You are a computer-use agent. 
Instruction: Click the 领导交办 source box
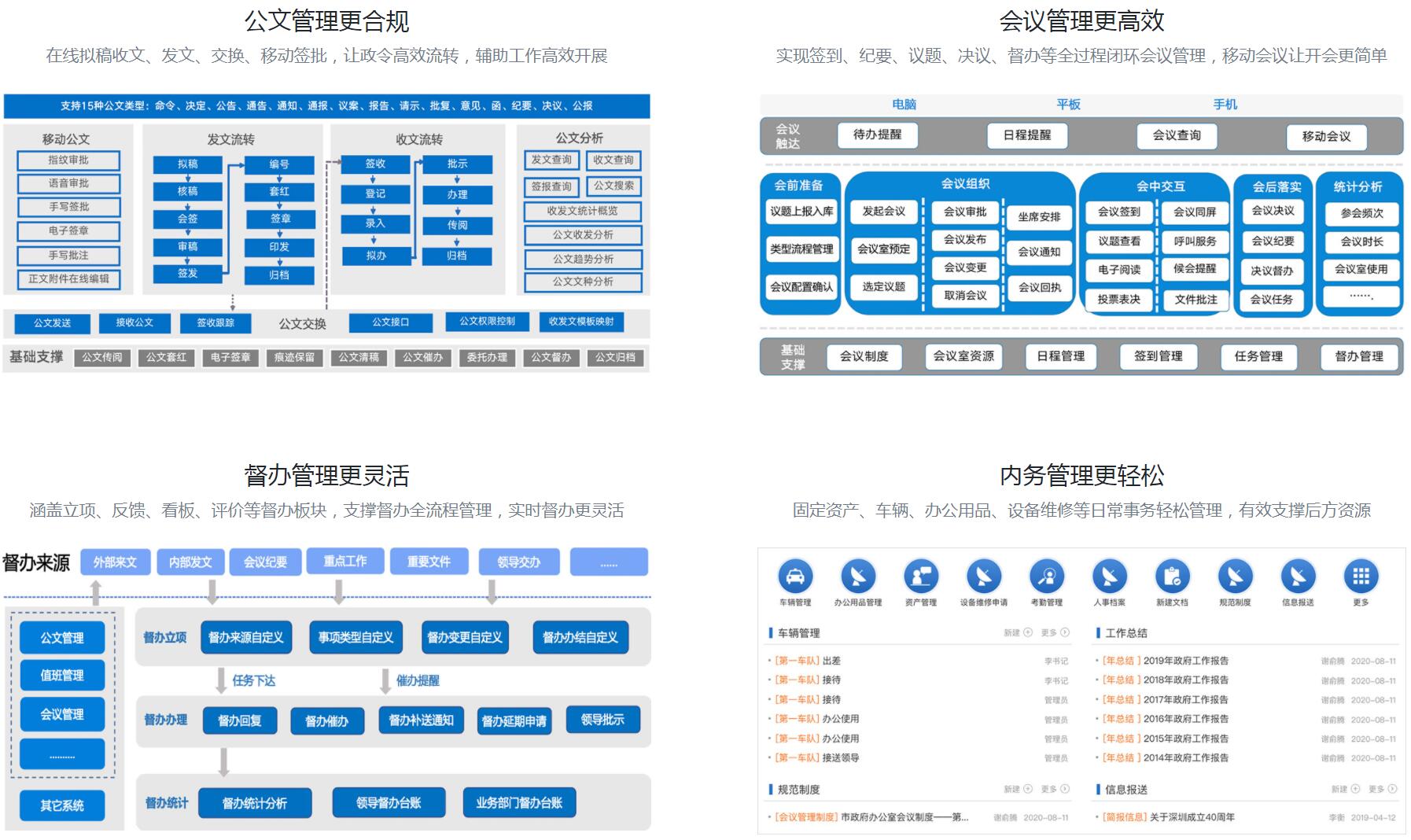[519, 562]
